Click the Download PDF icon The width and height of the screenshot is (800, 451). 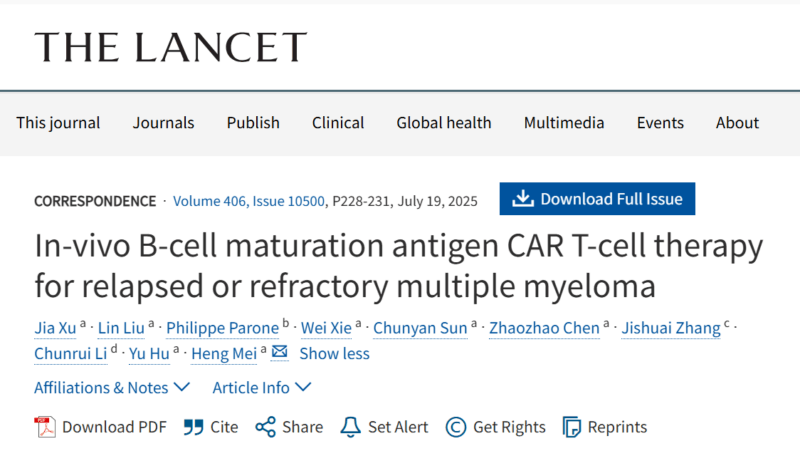45,427
